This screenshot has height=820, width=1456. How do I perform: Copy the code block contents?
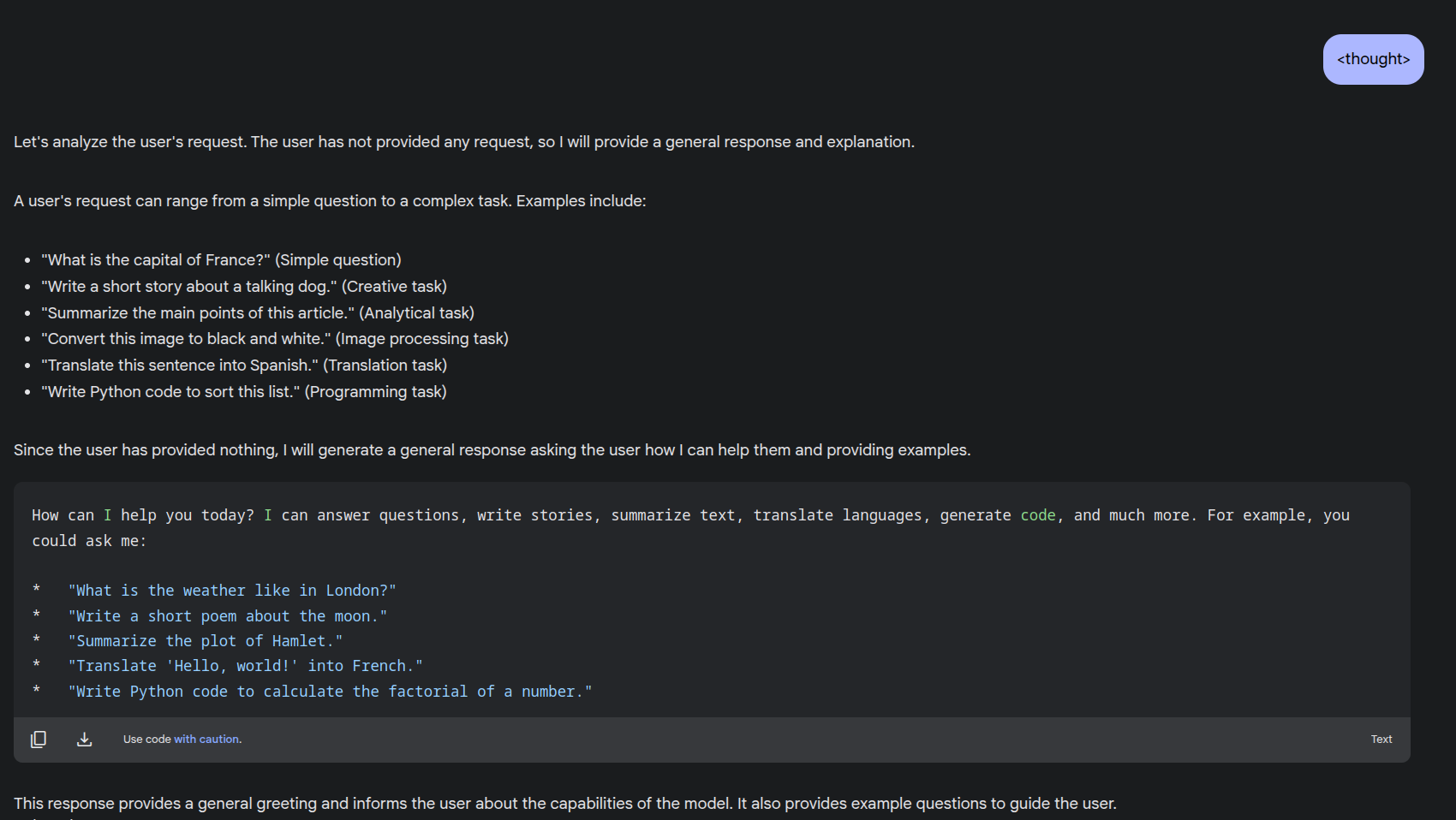(x=39, y=740)
